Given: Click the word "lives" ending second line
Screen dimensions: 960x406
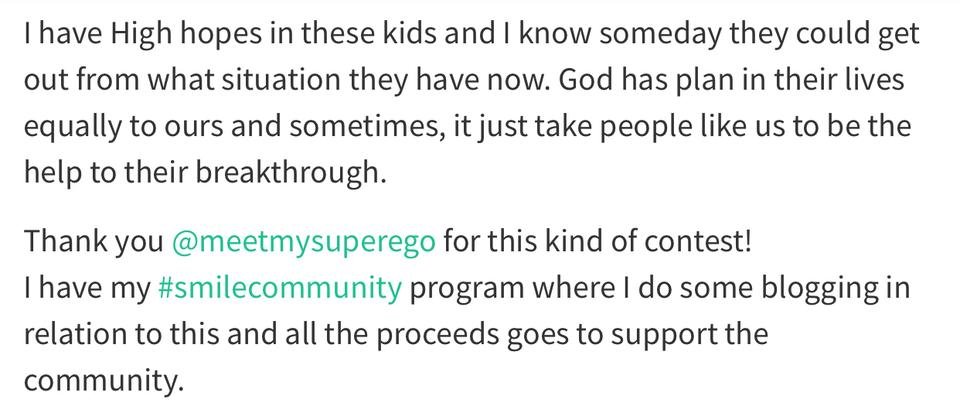Looking at the screenshot, I should coord(873,80).
